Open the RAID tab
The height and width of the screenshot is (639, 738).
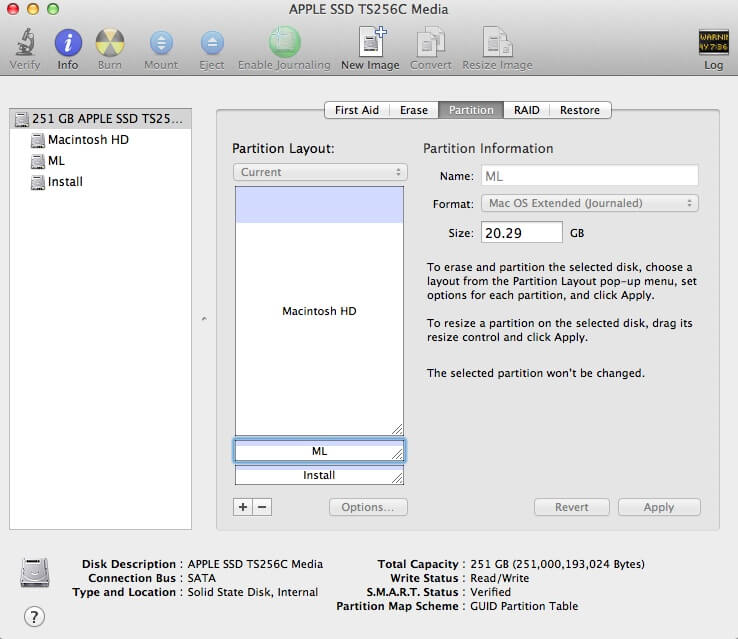click(x=527, y=110)
